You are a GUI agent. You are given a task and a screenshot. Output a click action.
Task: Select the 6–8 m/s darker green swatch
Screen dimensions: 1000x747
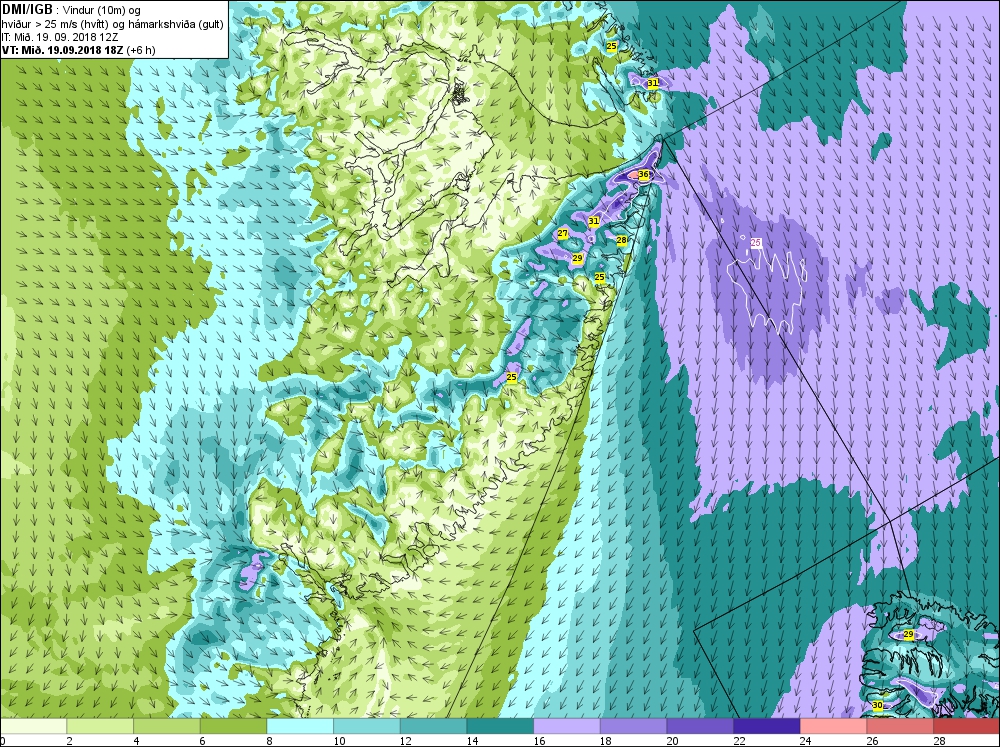point(233,726)
